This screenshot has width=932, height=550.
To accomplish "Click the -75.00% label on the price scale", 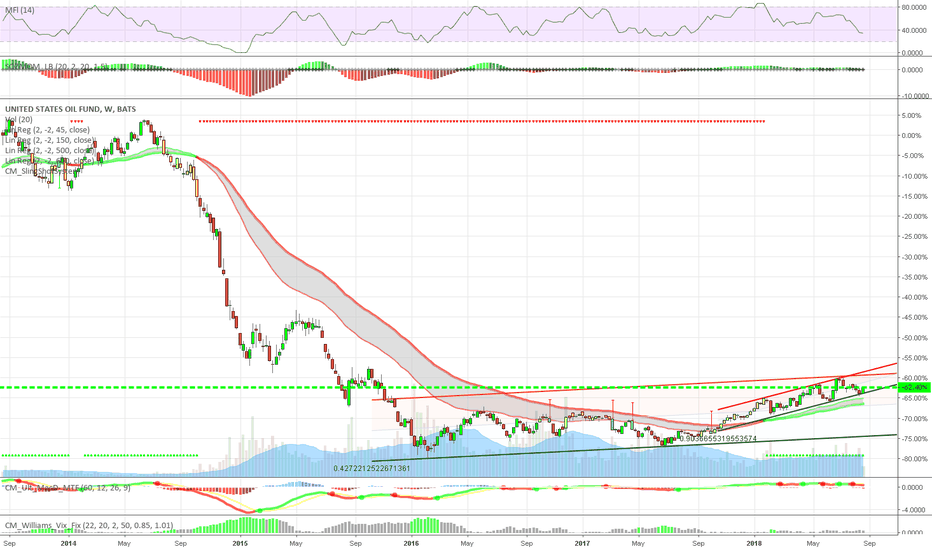I will pos(914,439).
